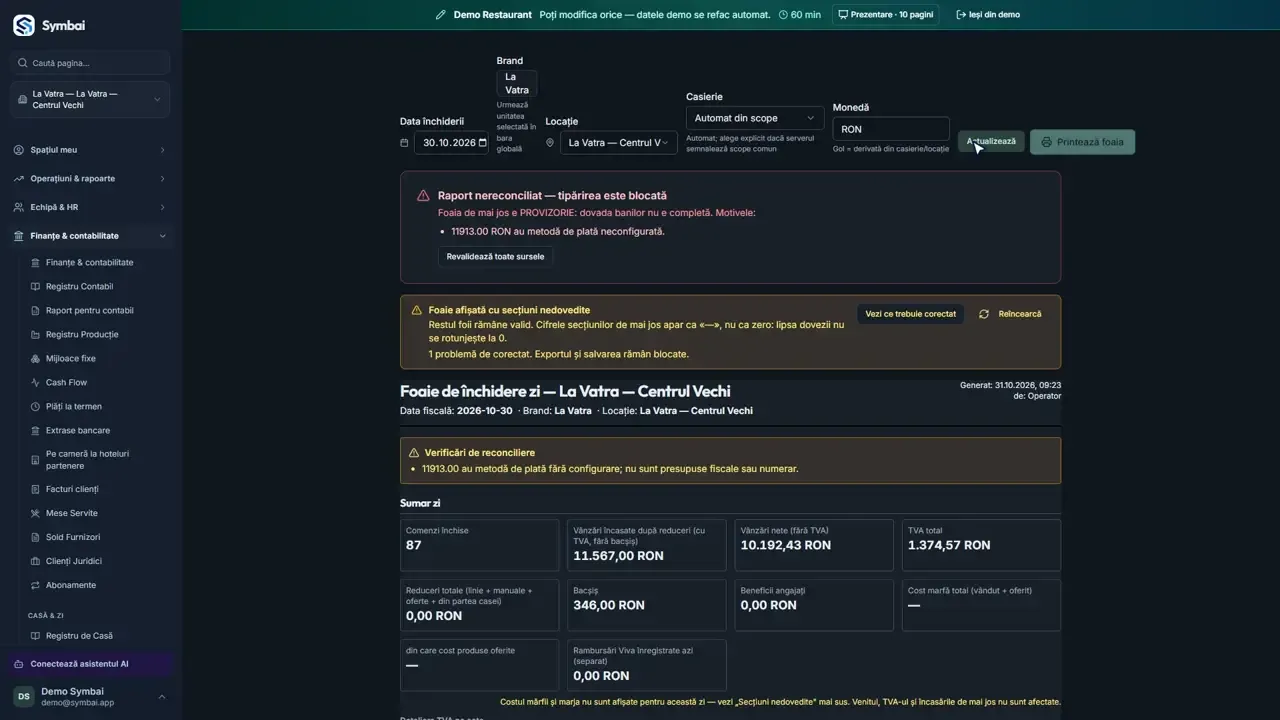
Task: Click the Extrase bancare icon
Action: [36, 431]
